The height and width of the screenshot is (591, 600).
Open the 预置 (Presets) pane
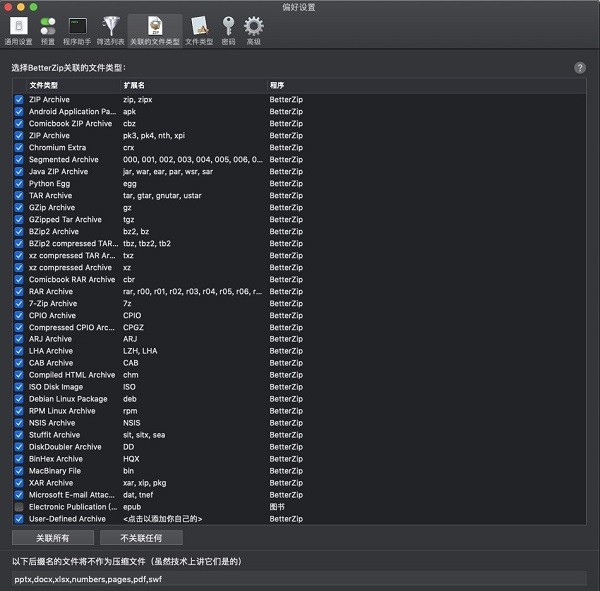click(x=48, y=30)
